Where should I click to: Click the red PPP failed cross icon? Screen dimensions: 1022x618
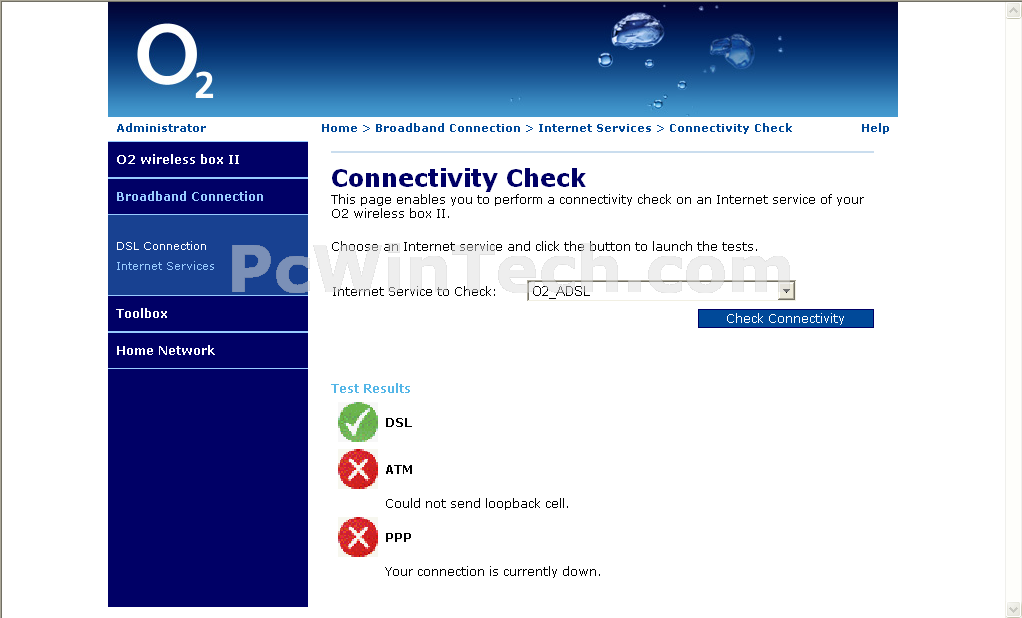pyautogui.click(x=358, y=537)
